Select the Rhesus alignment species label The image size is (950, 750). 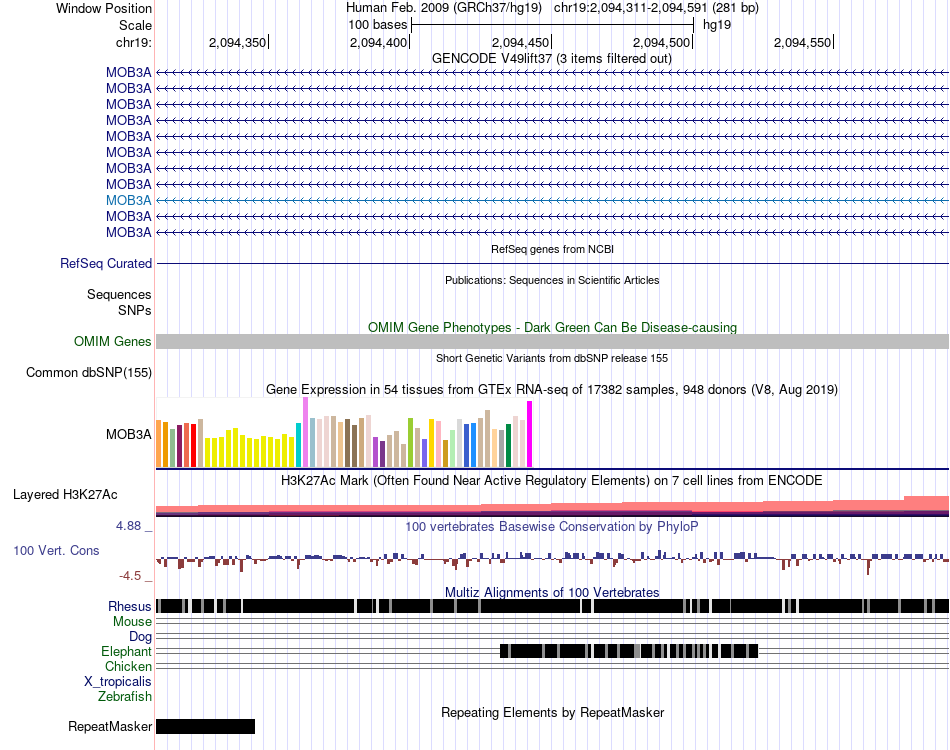(130, 606)
